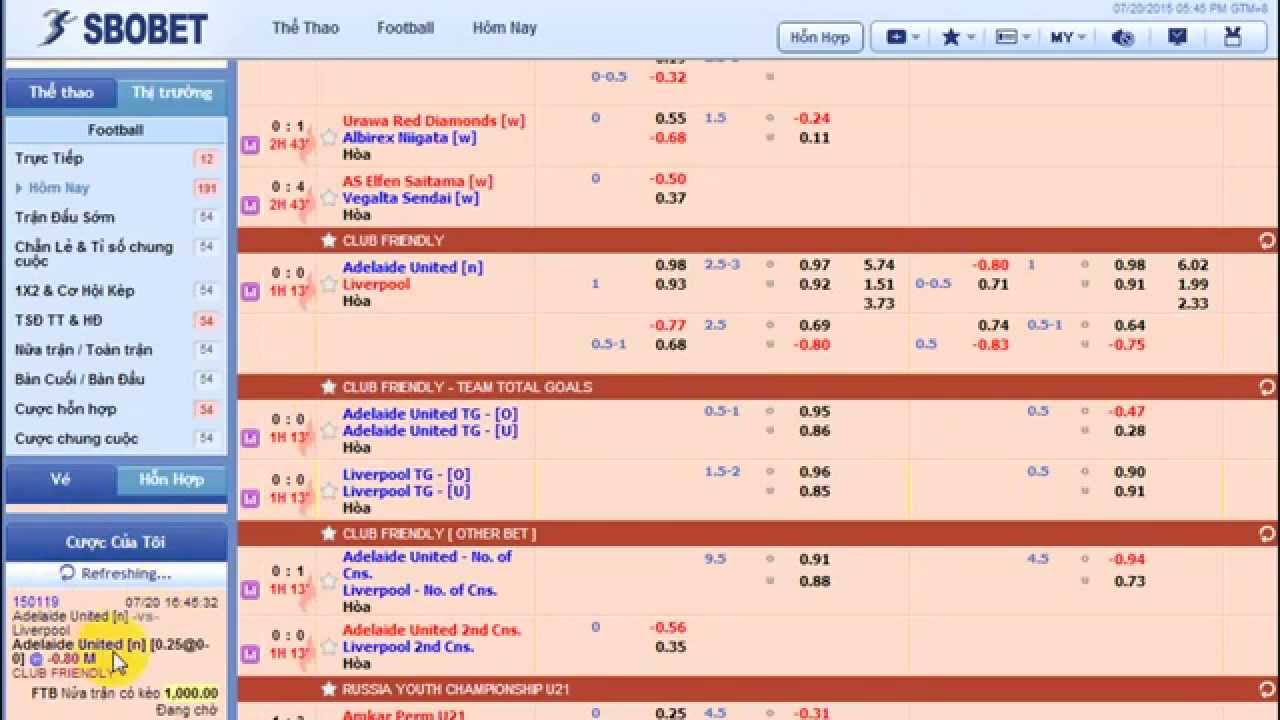Click the Cược Của Tôi panel header
Screen dimensions: 1280x720
click(x=116, y=542)
